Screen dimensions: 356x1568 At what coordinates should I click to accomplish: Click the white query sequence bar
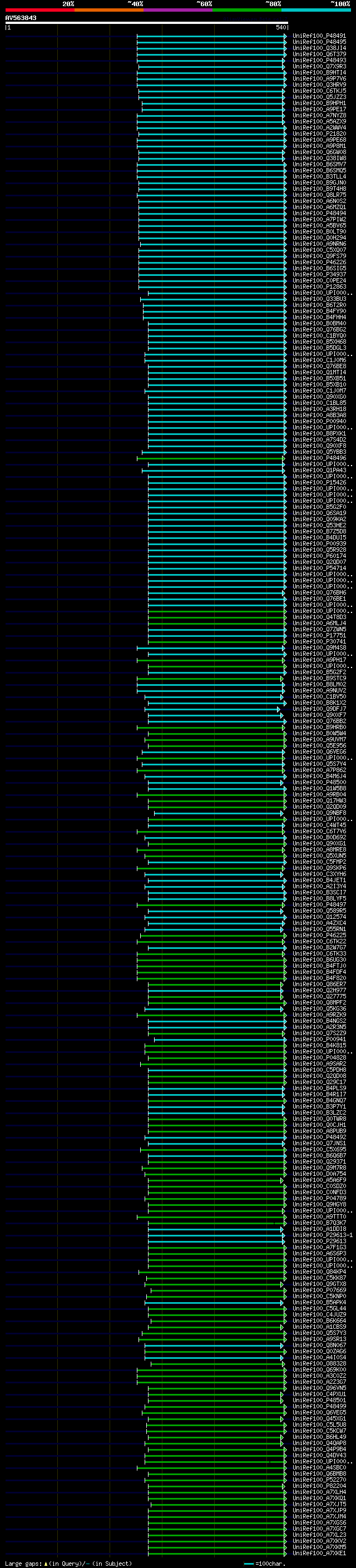147,22
